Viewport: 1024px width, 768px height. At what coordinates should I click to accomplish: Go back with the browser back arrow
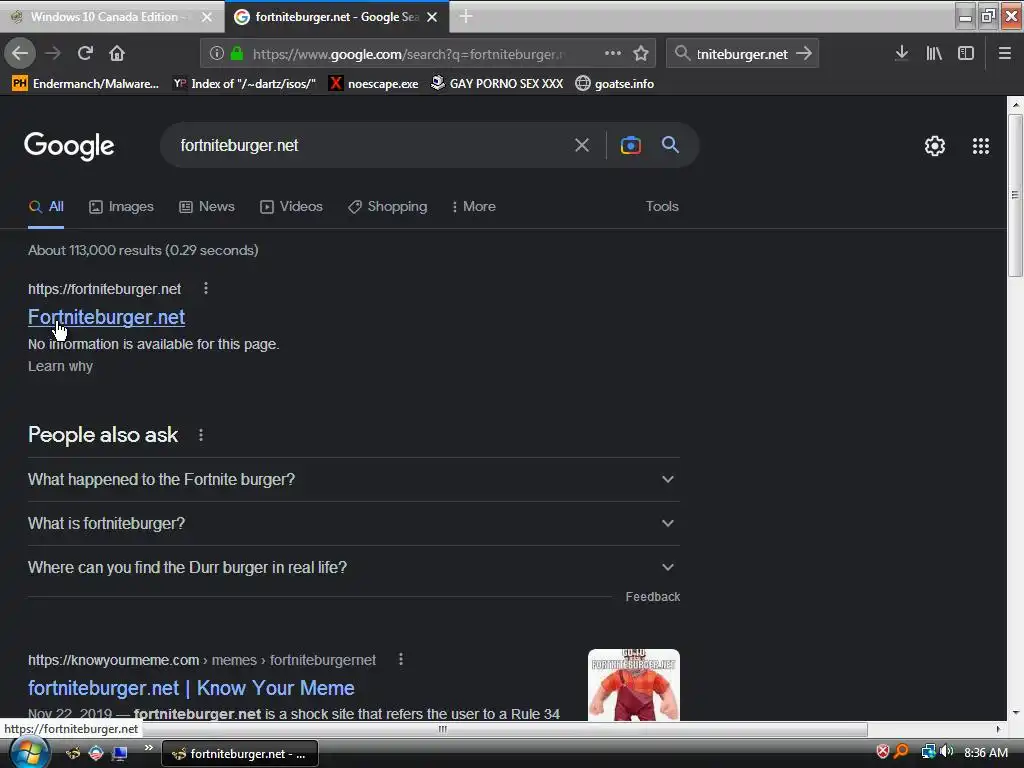tap(20, 53)
